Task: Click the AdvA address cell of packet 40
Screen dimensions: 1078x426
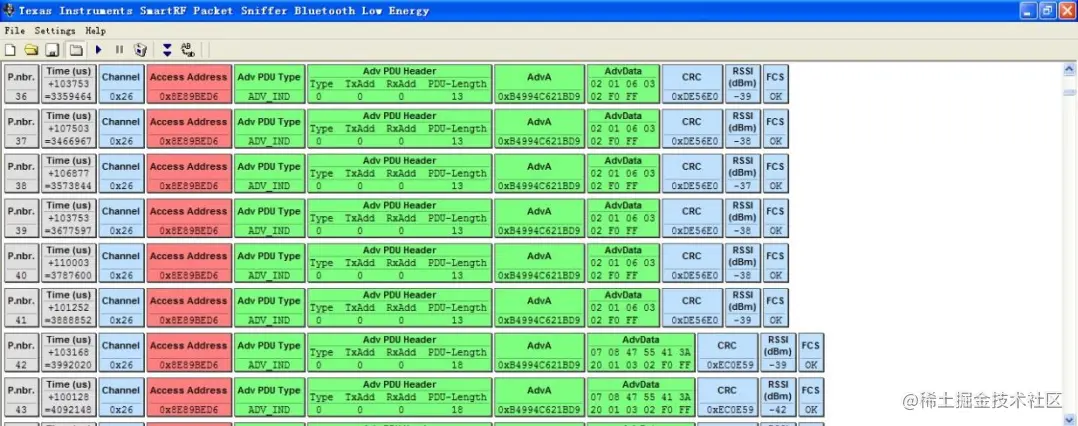Action: click(539, 262)
